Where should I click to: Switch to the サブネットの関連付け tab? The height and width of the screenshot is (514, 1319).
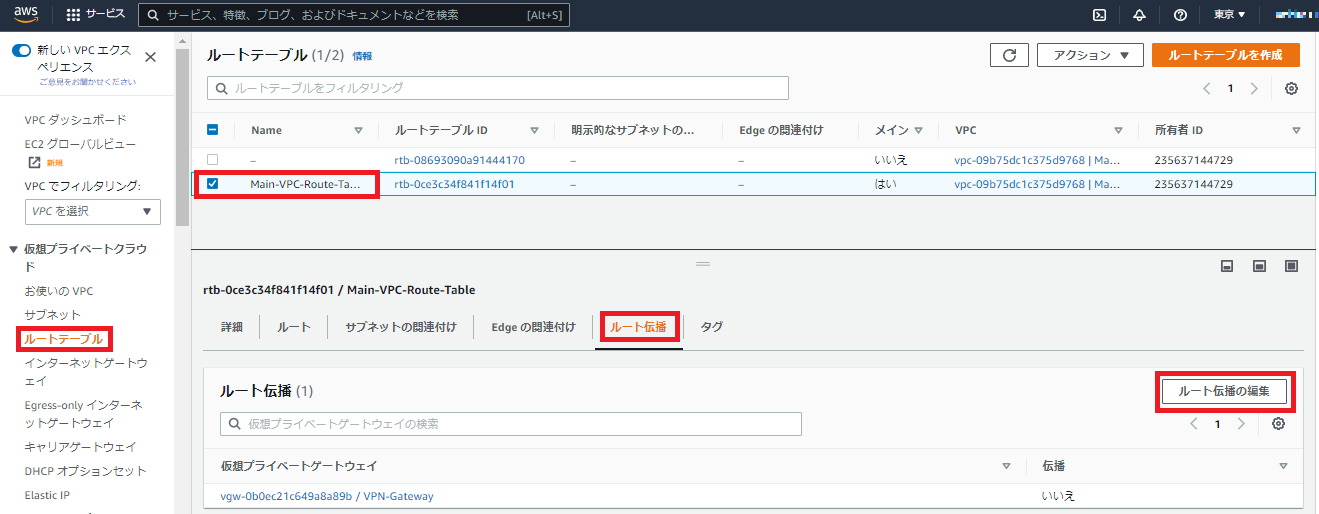(x=400, y=327)
